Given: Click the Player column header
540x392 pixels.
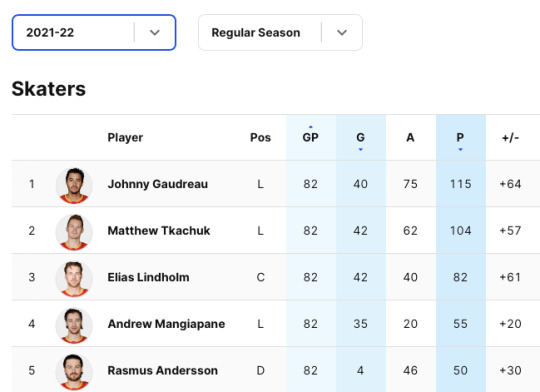Looking at the screenshot, I should click(125, 137).
